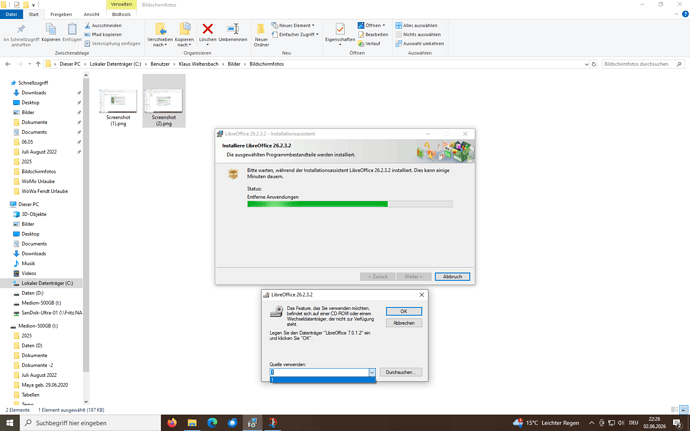Image resolution: width=690 pixels, height=431 pixels.
Task: Open the volume icon in the system tray
Action: click(x=621, y=423)
